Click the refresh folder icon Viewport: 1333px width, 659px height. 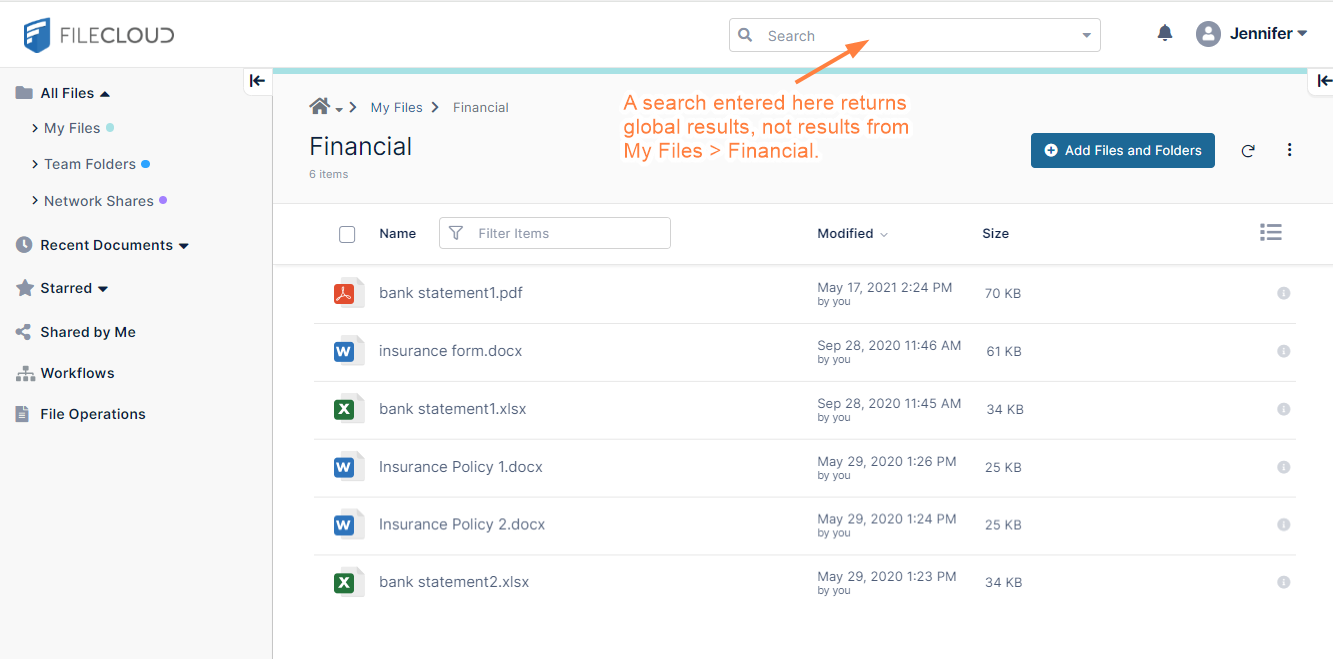[x=1248, y=151]
